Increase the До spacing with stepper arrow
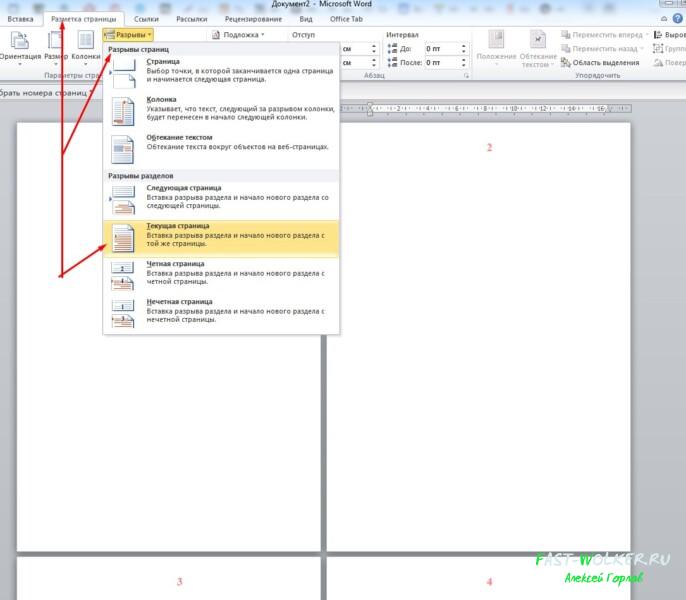Screen dimensions: 686x600 tap(463, 46)
